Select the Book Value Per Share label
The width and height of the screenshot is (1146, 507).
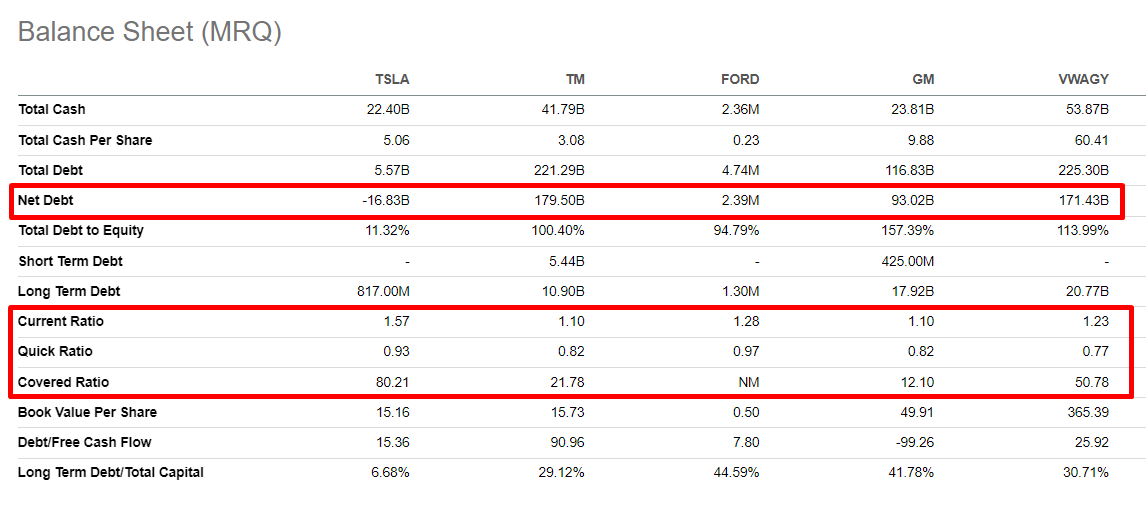click(88, 412)
